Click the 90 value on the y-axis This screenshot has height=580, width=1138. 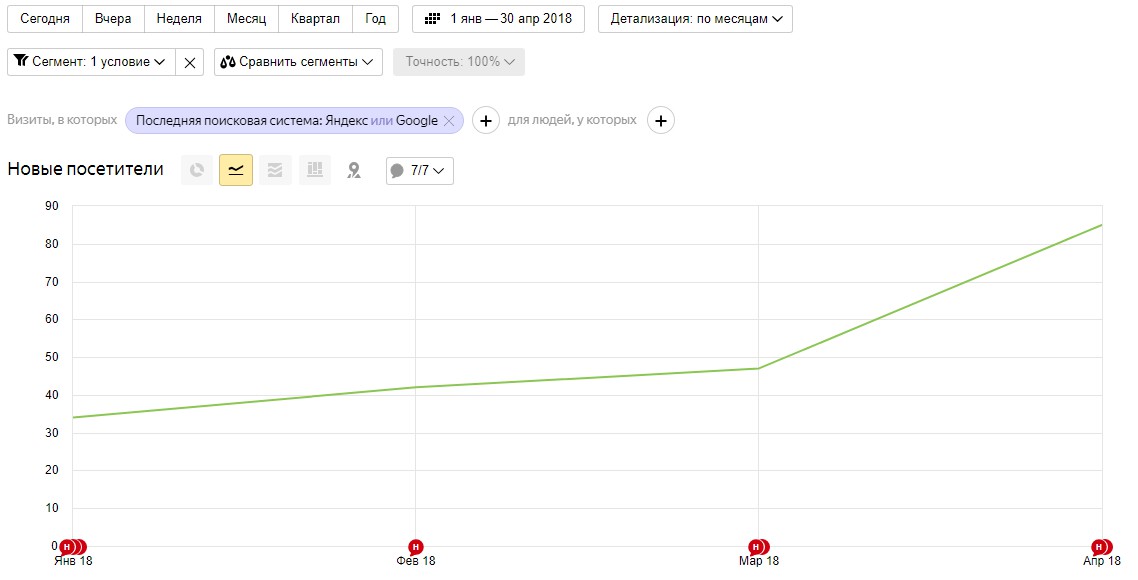tap(52, 206)
